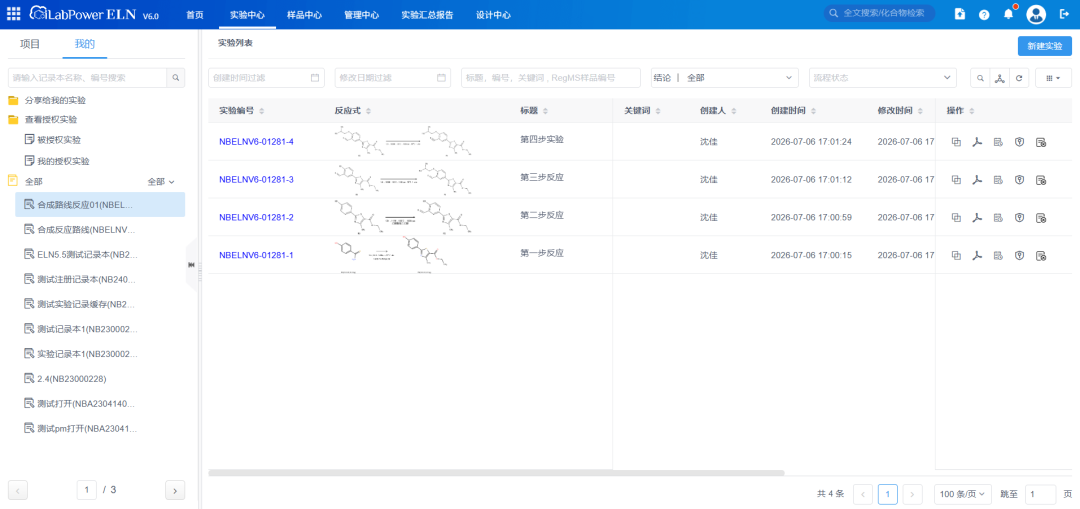Screen dimensions: 1080x509
Task: Click the notebook name search field
Action: tap(87, 78)
